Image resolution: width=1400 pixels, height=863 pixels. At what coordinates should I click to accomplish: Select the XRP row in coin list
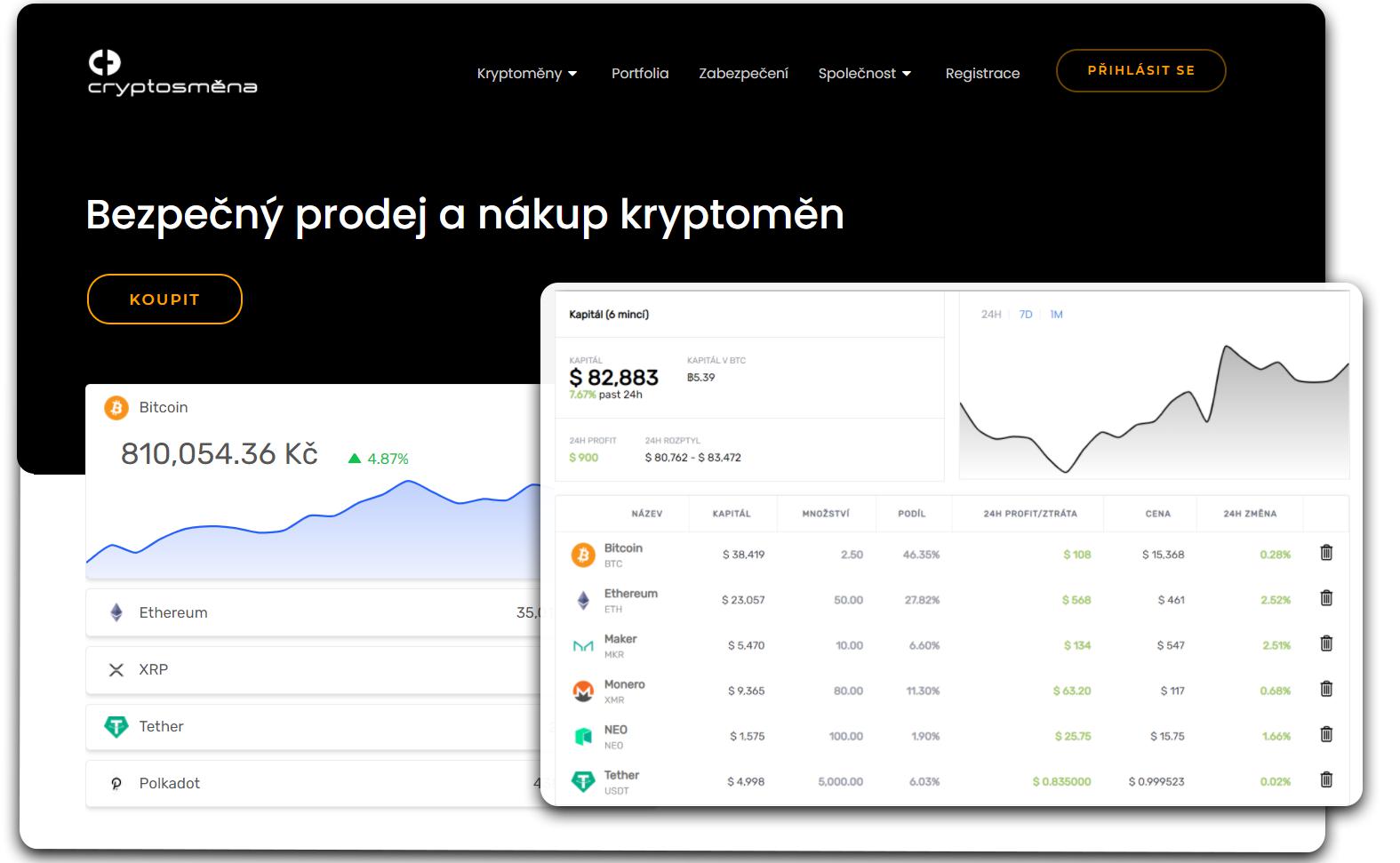pos(314,669)
